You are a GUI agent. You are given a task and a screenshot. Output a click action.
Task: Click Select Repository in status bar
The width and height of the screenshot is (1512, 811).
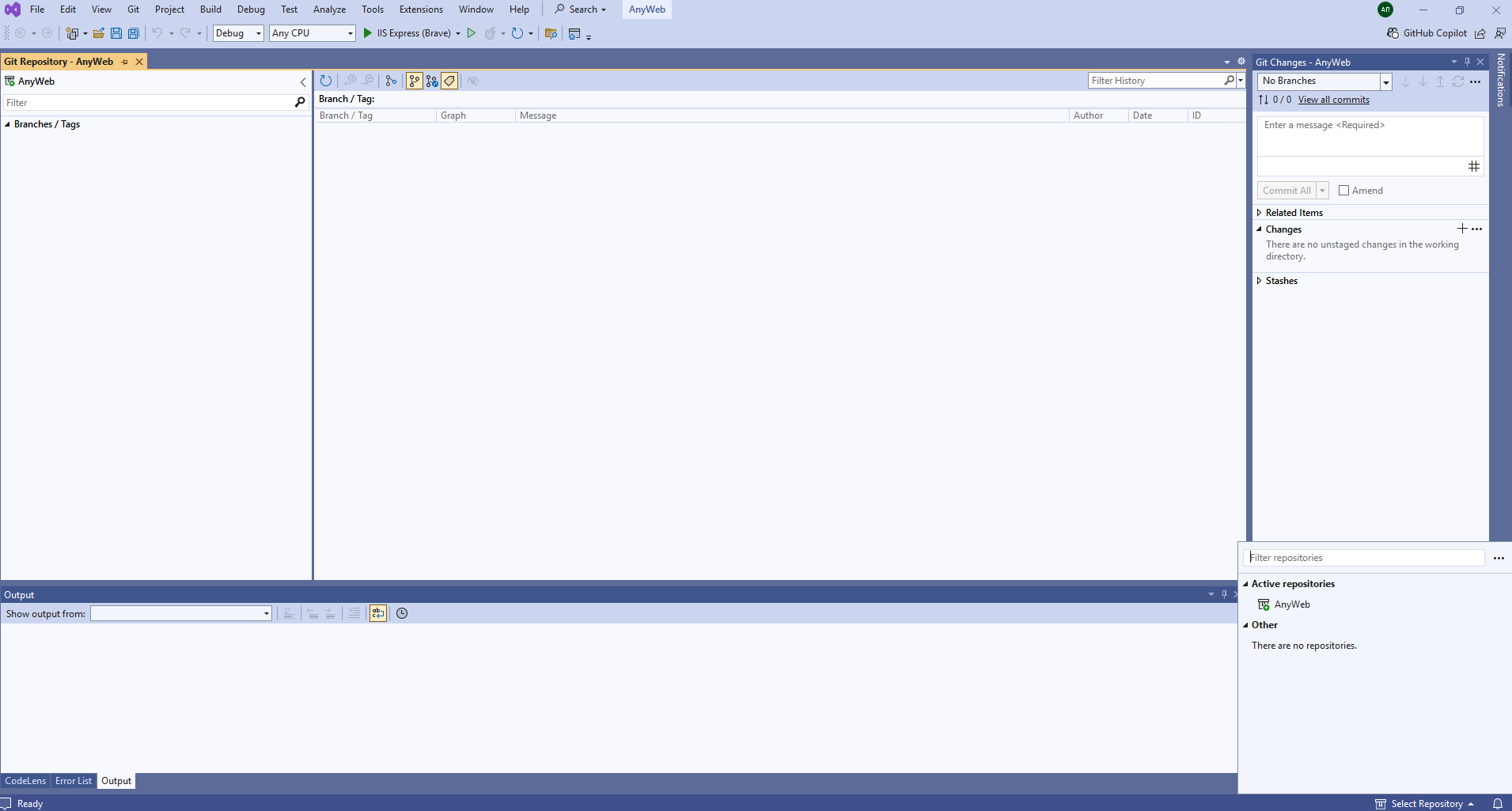tap(1424, 804)
